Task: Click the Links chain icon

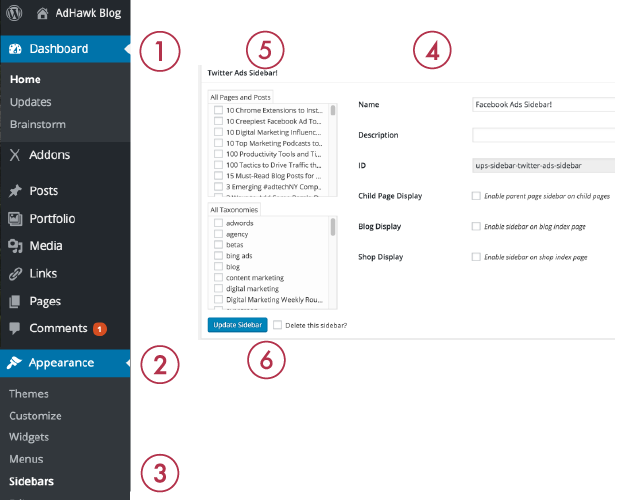Action: pos(15,273)
